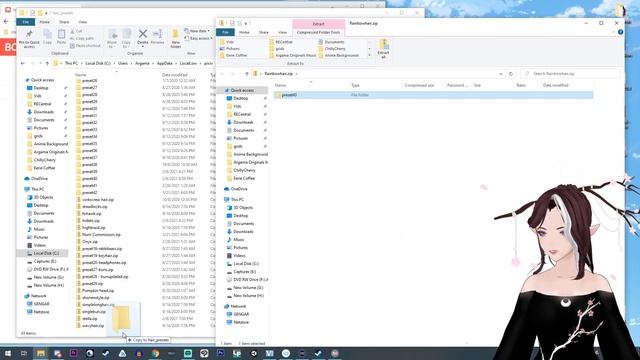Select GENGAR under Network in zip window
Image resolution: width=640 pixels, height=360 pixels.
pos(241,314)
